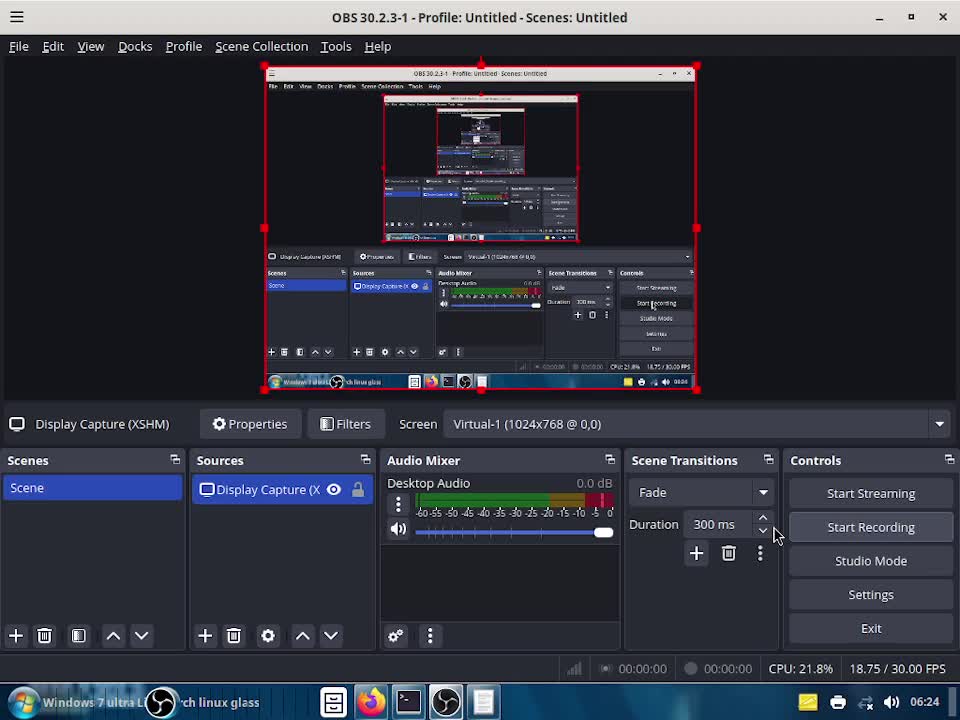
Task: Expand the Screen selection dropdown
Action: [x=940, y=424]
